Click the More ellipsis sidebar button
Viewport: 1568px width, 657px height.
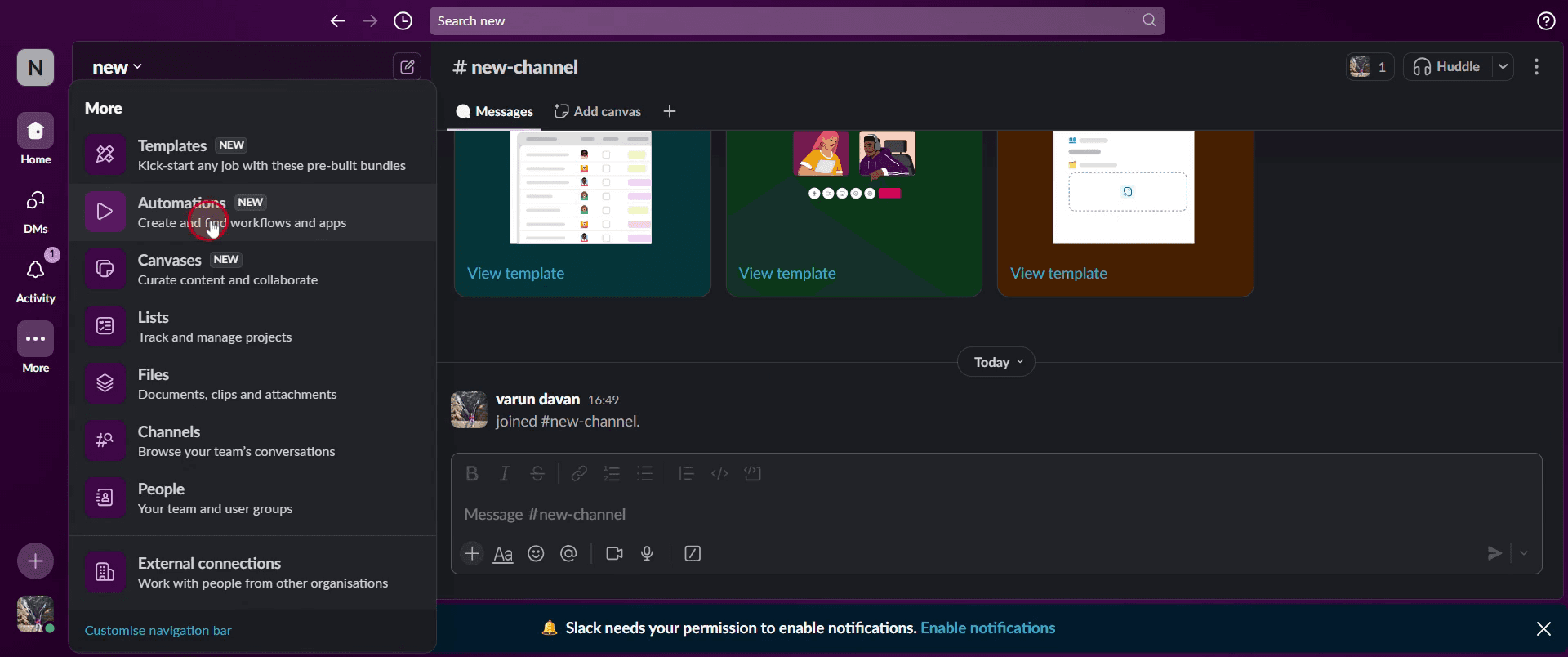tap(35, 346)
